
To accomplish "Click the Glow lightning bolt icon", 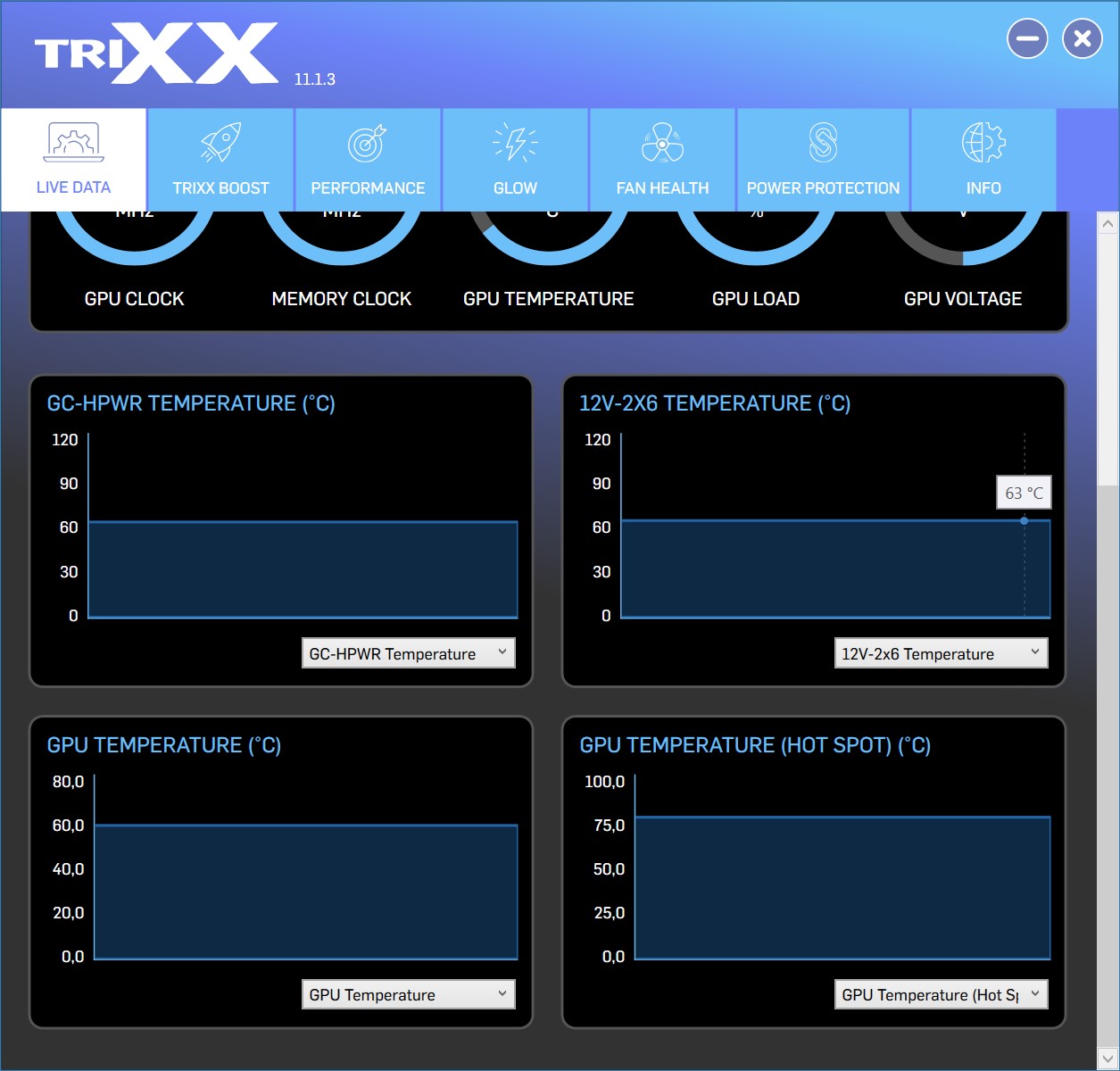I will (515, 142).
